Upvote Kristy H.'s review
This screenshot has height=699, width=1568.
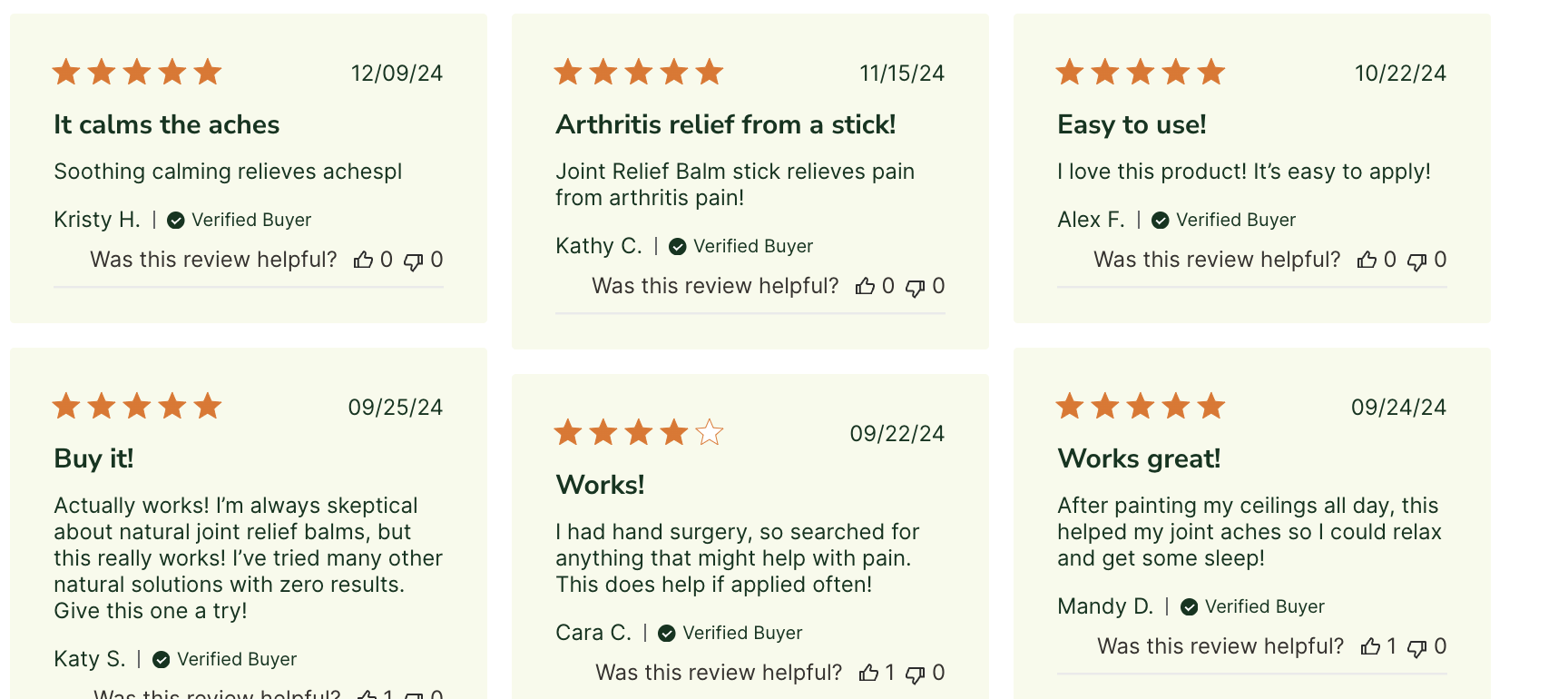point(363,261)
